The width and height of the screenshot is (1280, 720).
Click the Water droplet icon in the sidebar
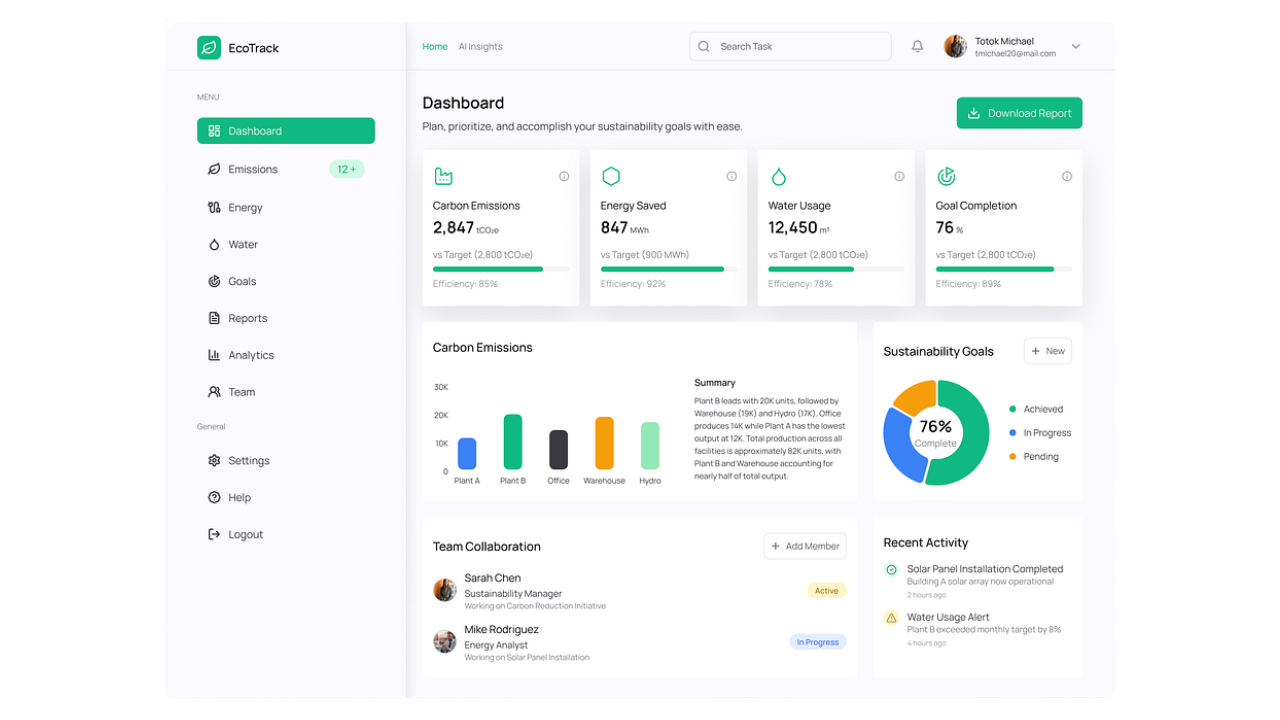(214, 244)
